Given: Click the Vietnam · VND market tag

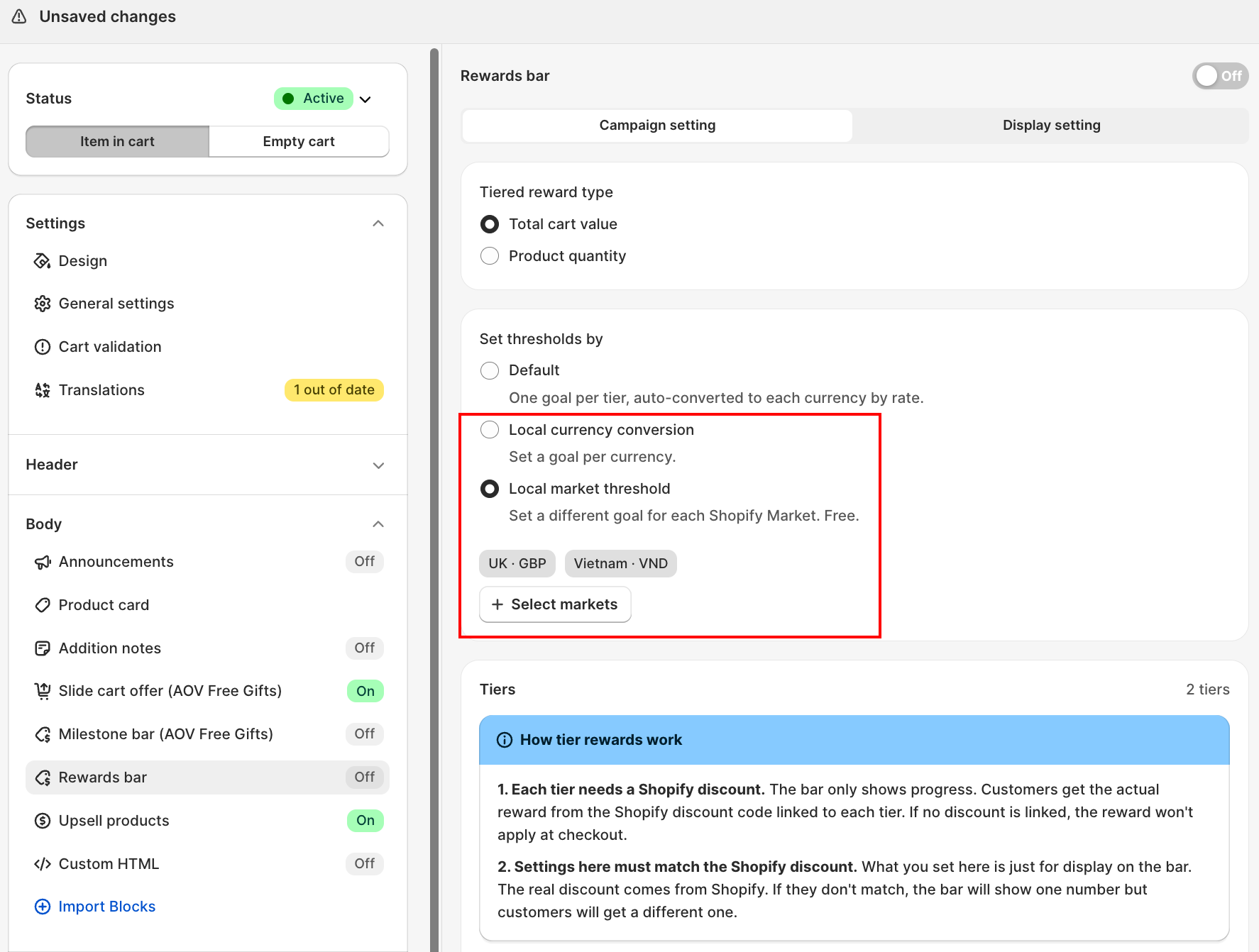Looking at the screenshot, I should click(x=621, y=563).
